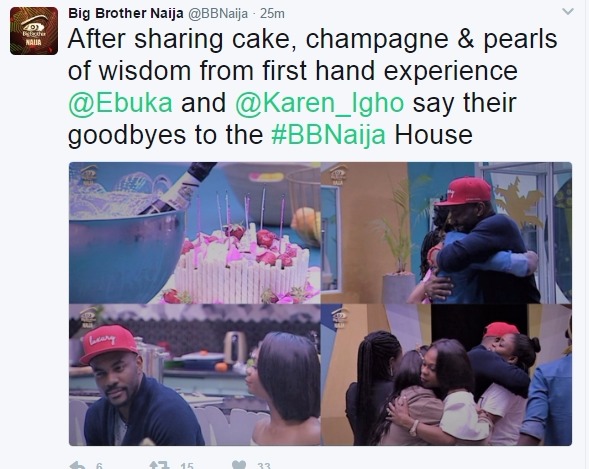Open the Big Brother Naija account name

125,14
